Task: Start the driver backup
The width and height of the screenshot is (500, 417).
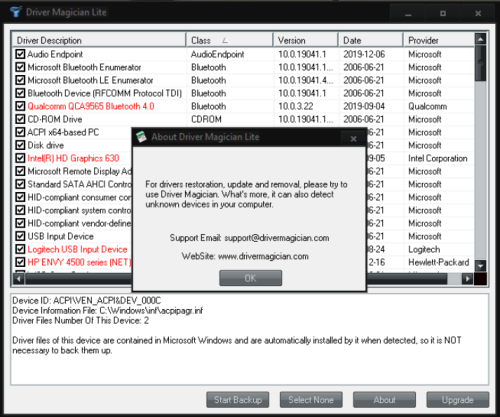Action: pos(238,400)
